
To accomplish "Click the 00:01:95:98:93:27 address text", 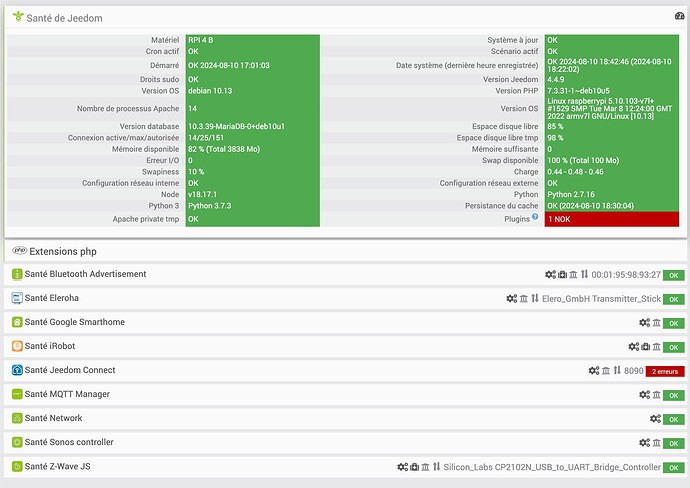I will coord(626,275).
